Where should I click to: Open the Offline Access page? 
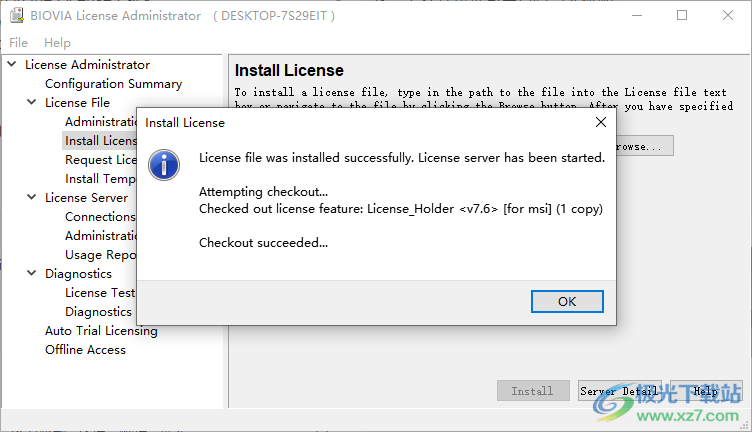(x=85, y=350)
